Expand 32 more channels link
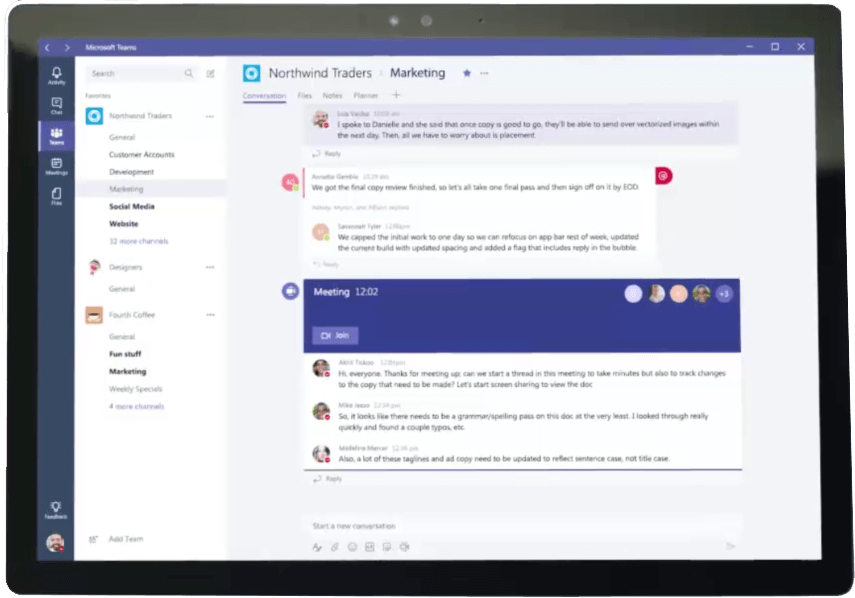Viewport: 855px width, 598px height. pos(139,241)
